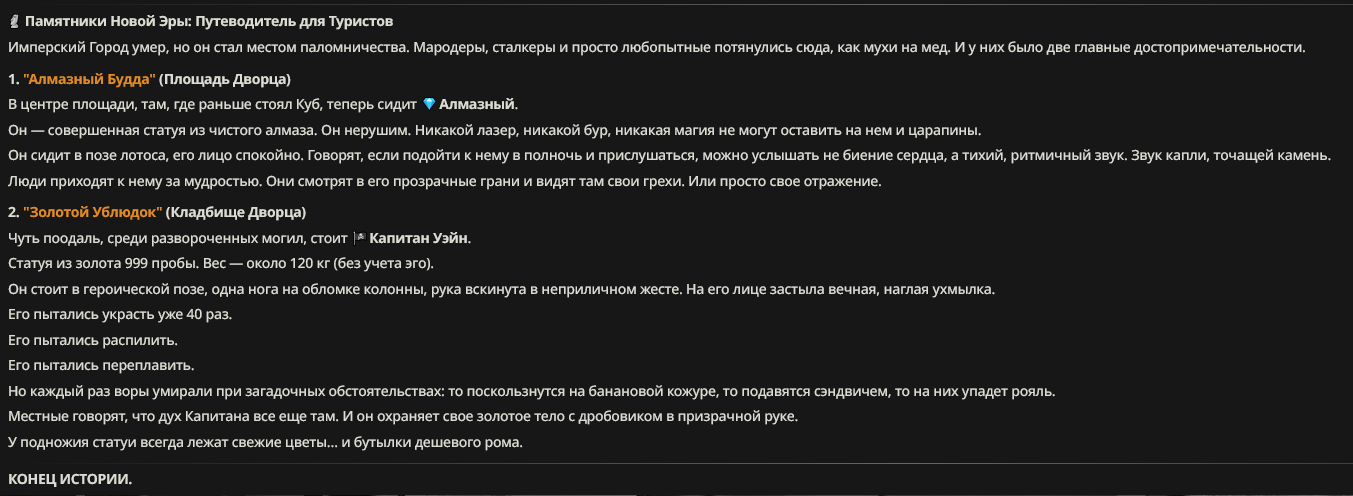This screenshot has height=496, width=1353.
Task: Click the "КОНЕЦ ИСТОРИИ." footer text
Action: click(x=70, y=480)
